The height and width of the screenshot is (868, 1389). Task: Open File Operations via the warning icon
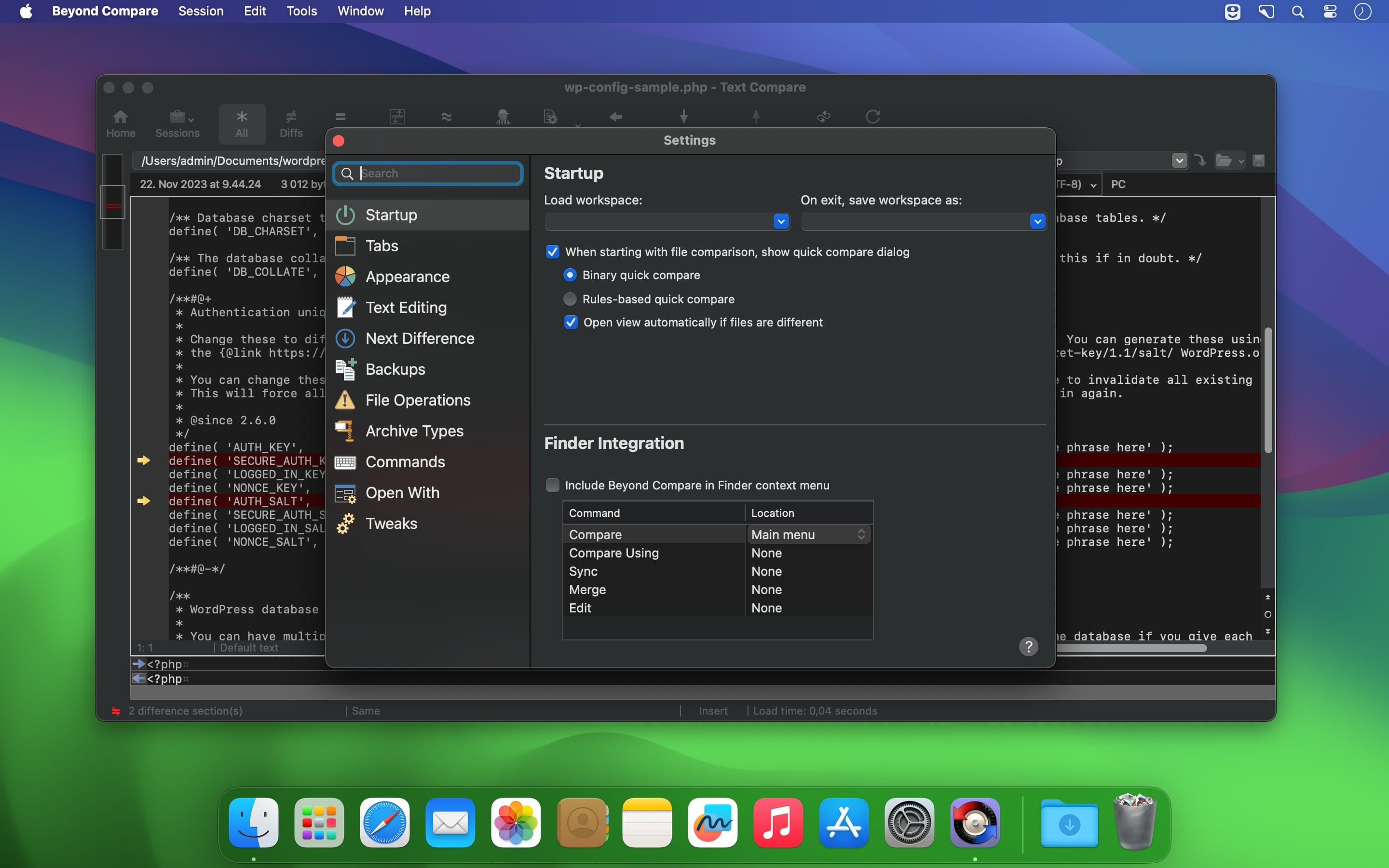coord(345,400)
